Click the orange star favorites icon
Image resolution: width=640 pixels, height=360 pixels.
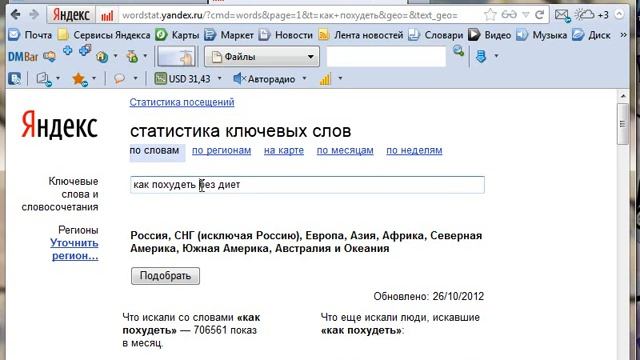(x=79, y=78)
